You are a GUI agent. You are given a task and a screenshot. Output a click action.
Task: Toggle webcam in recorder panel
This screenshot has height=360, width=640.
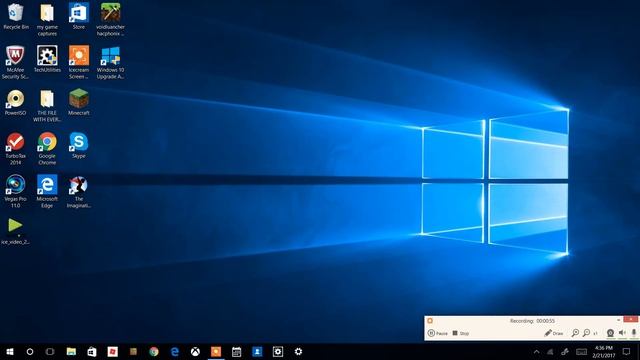[610, 333]
